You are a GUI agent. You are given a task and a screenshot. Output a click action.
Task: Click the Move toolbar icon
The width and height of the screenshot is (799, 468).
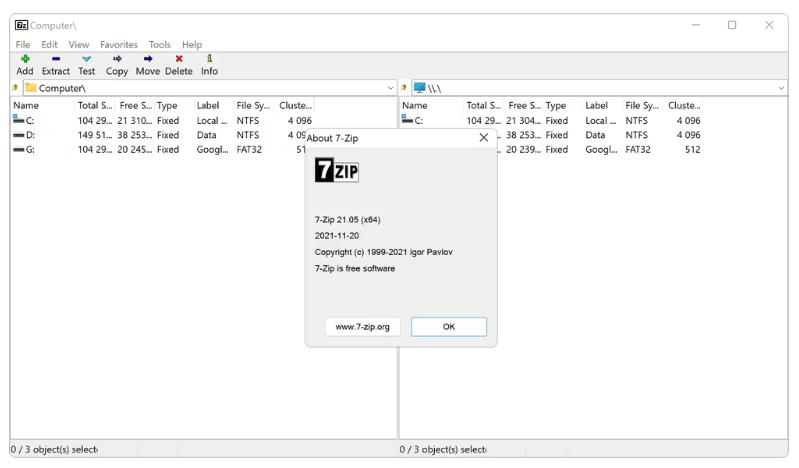coord(148,59)
